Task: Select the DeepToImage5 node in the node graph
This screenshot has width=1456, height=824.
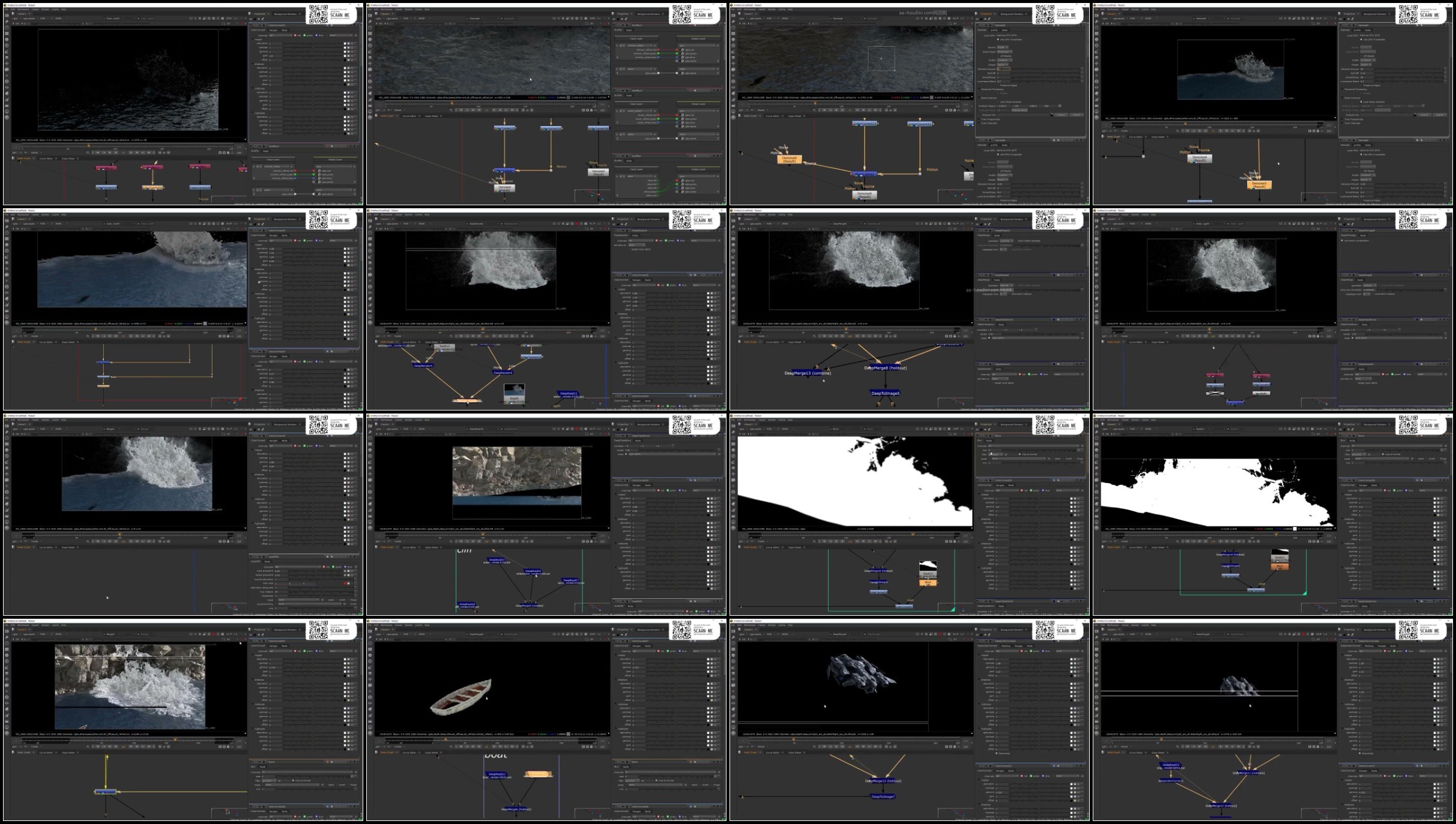Action: tap(885, 393)
